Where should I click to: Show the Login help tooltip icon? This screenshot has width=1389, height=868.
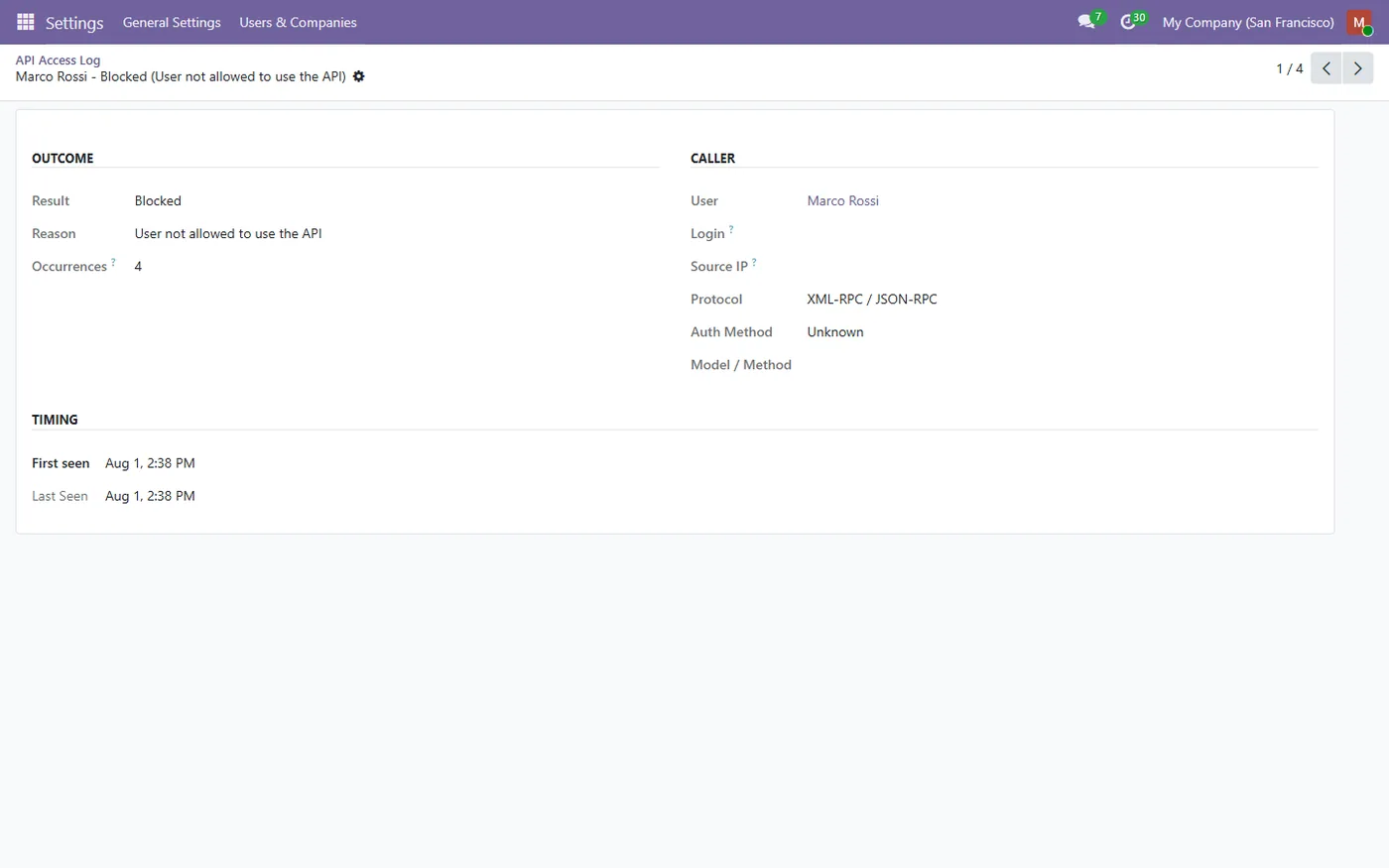[731, 229]
